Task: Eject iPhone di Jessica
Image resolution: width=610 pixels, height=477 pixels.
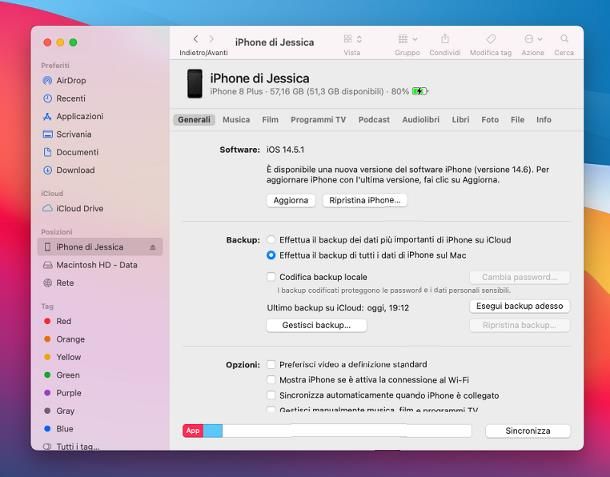Action: (x=152, y=247)
